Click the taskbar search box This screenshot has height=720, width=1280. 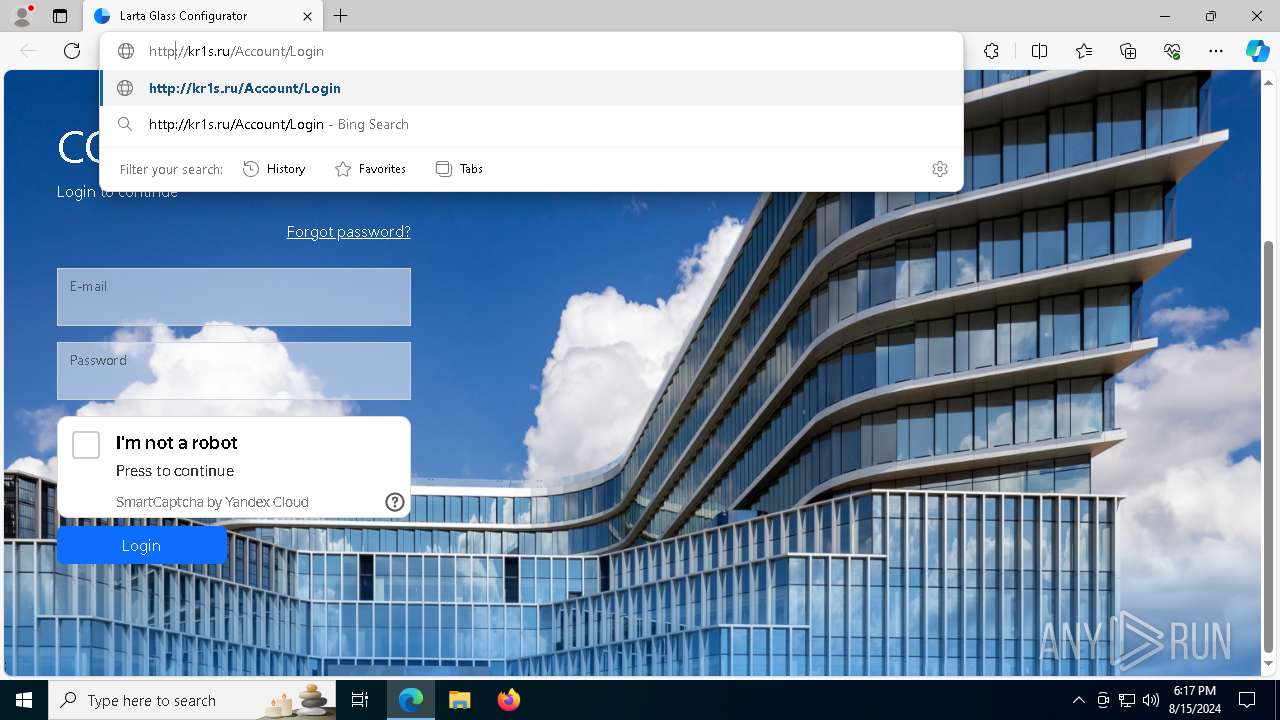(193, 700)
